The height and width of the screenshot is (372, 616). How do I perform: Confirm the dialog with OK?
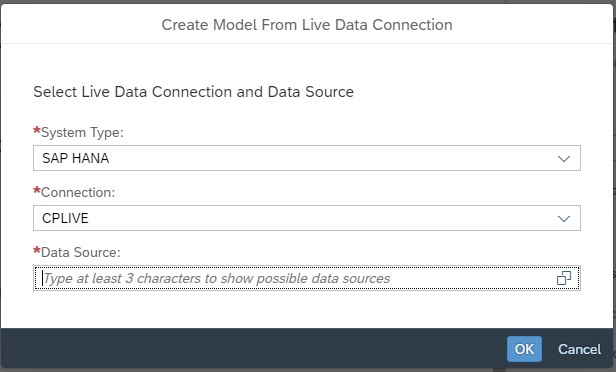click(x=524, y=349)
